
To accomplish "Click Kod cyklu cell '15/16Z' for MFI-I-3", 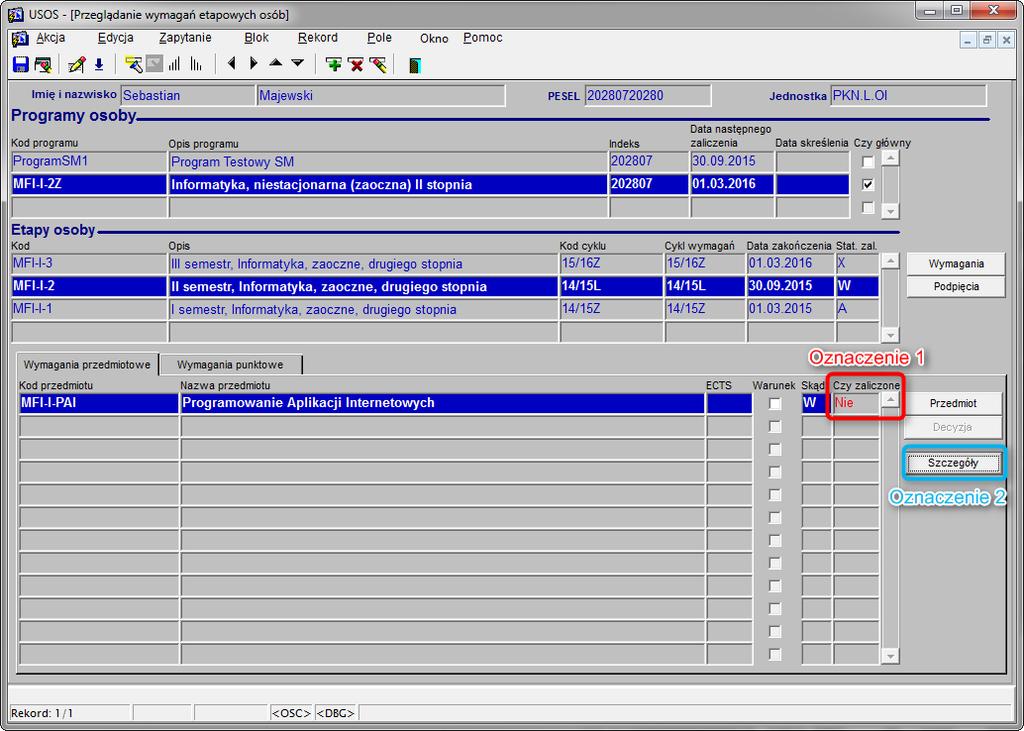I will [611, 263].
